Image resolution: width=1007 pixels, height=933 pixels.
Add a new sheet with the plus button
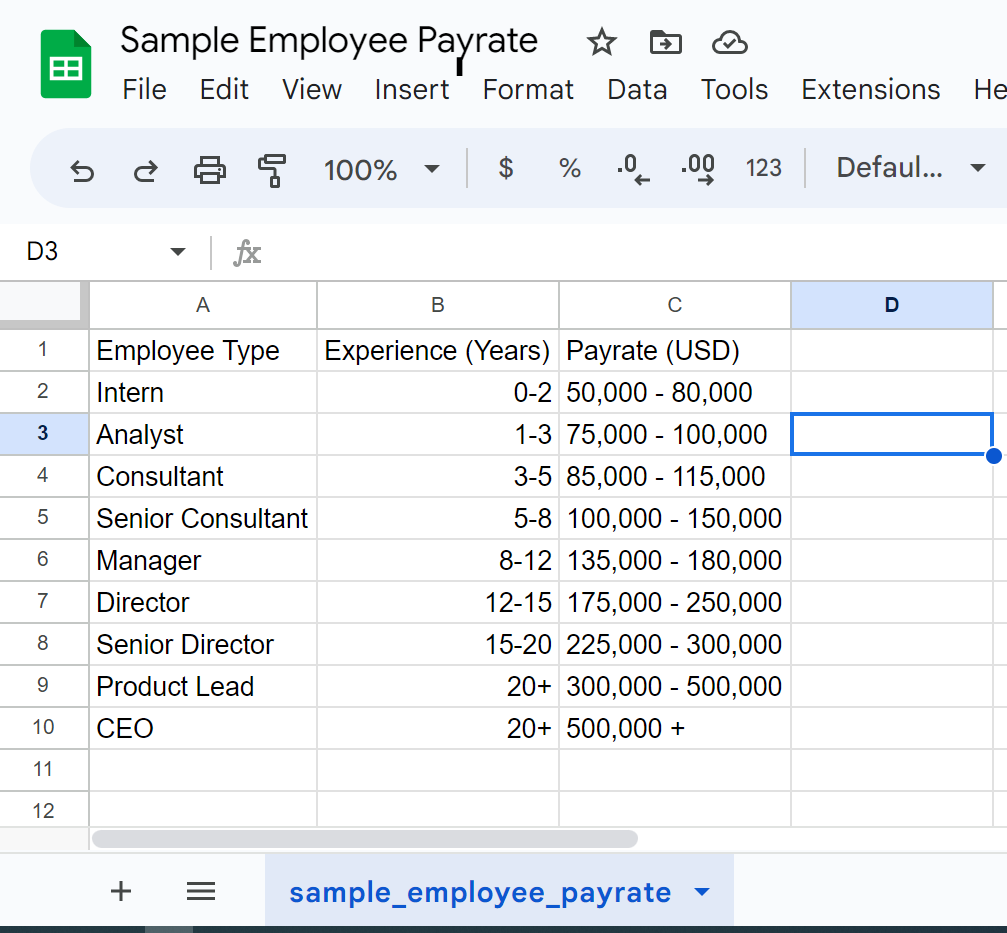120,891
